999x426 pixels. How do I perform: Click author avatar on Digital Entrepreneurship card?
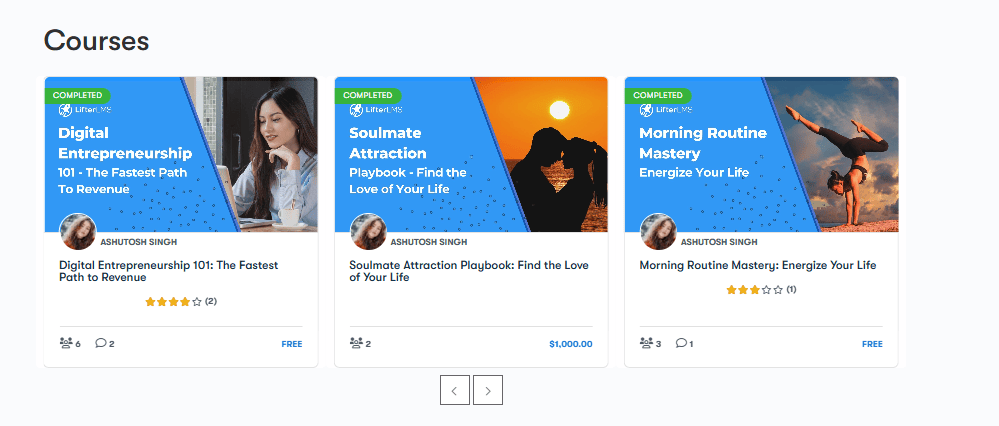(78, 232)
